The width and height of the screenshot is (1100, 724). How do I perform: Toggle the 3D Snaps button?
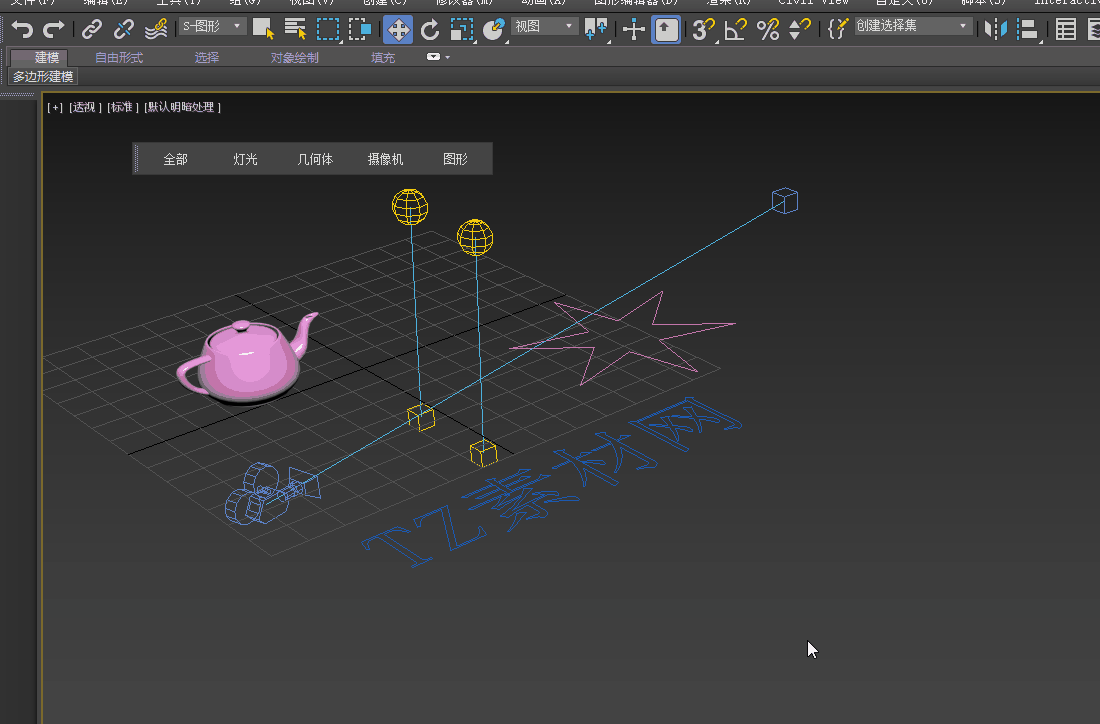[x=703, y=29]
